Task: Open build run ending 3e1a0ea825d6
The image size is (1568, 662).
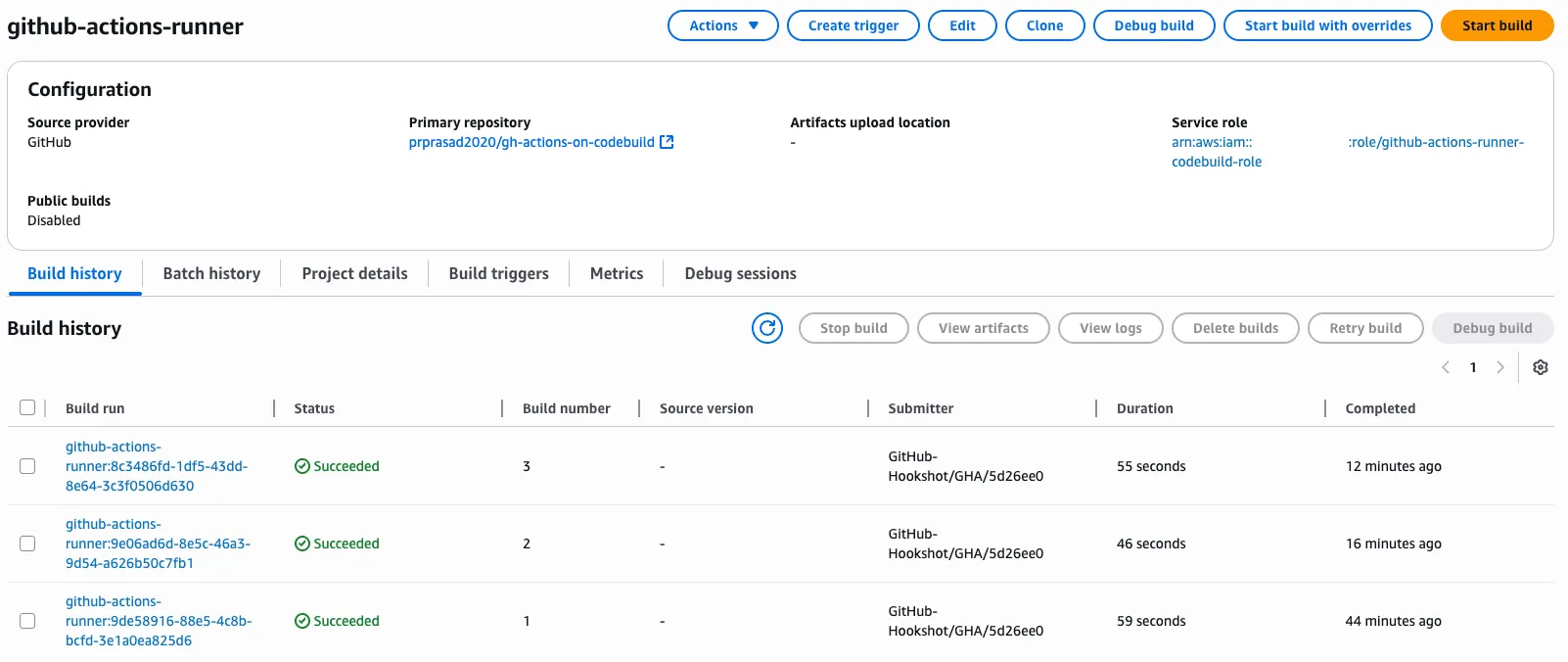Action: tap(159, 621)
